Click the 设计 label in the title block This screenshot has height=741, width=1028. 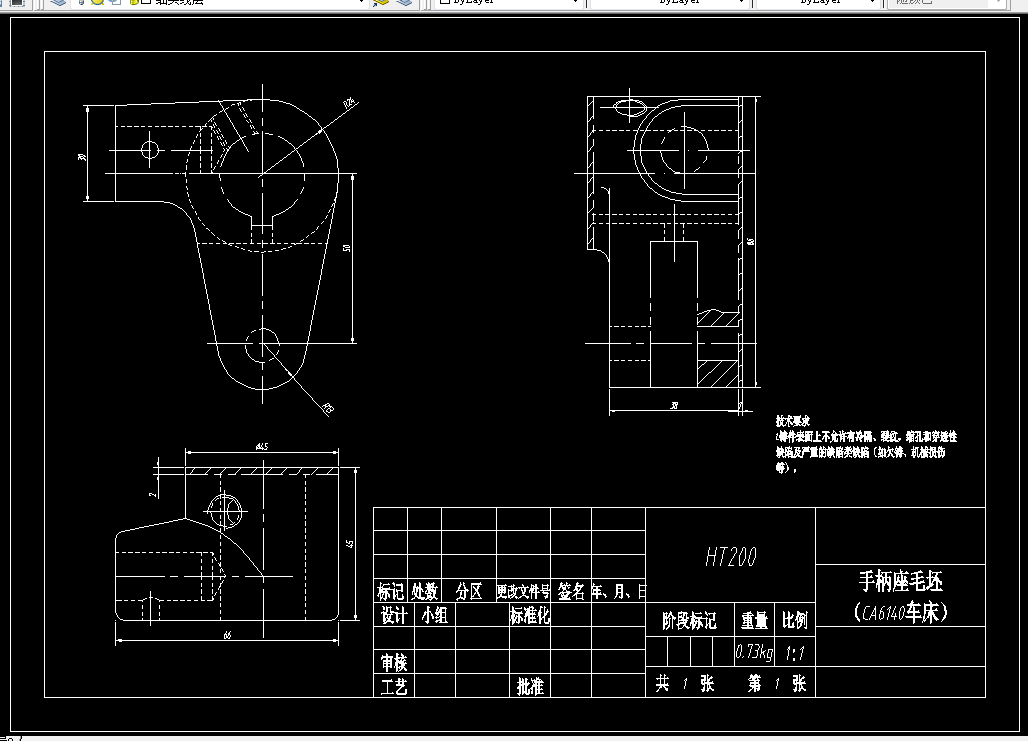click(x=394, y=615)
